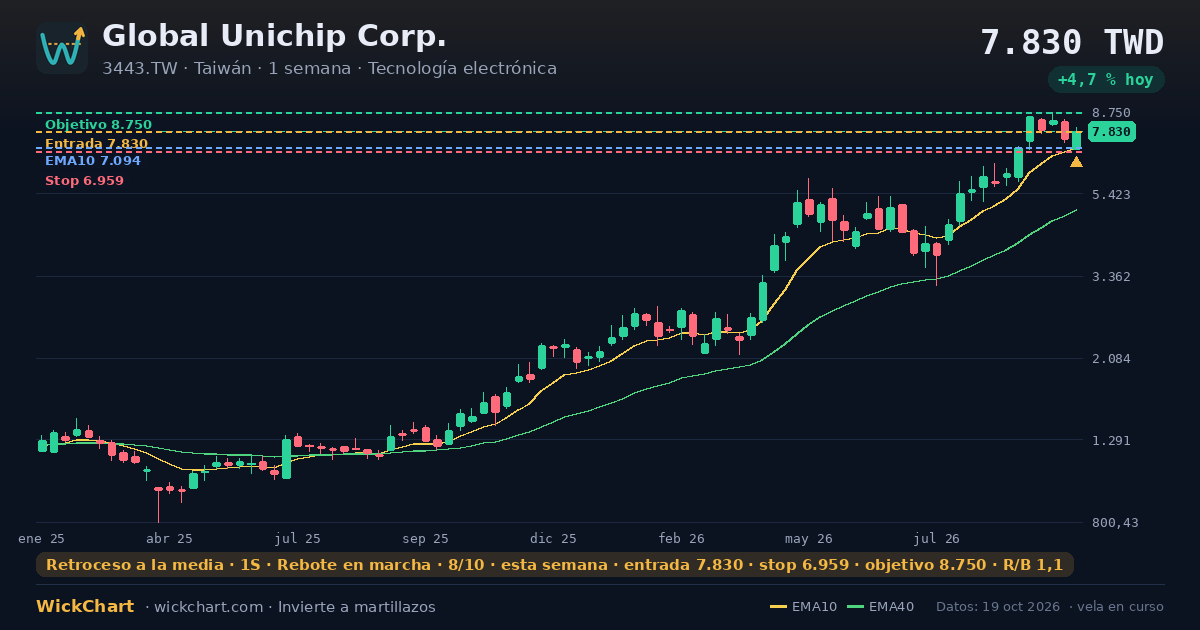Click the 'dic 25' date label

coord(553,539)
